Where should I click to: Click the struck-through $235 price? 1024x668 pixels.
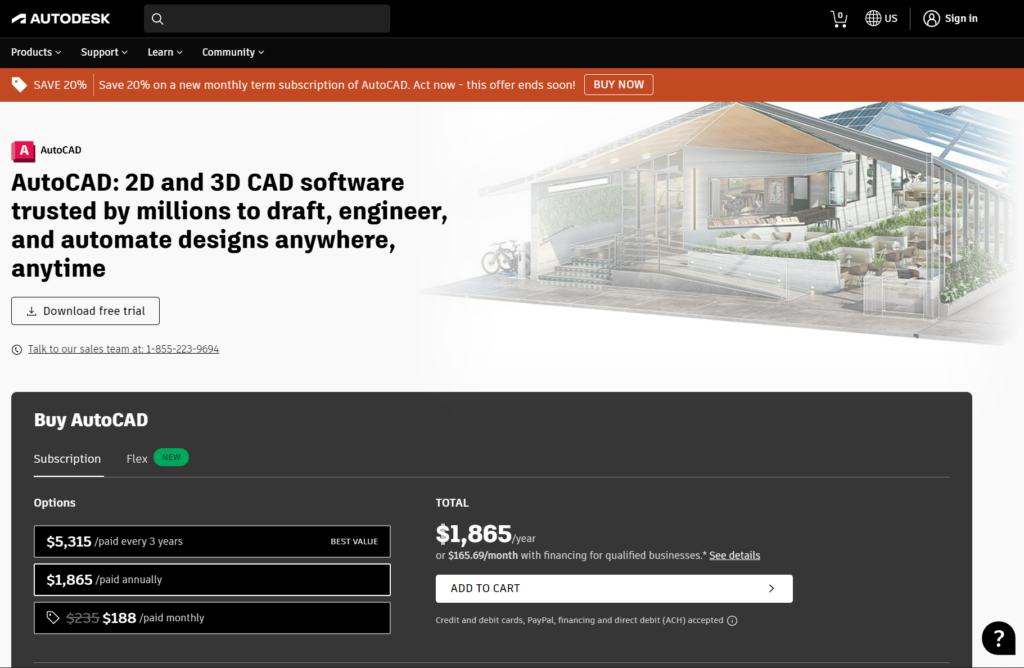(x=83, y=618)
